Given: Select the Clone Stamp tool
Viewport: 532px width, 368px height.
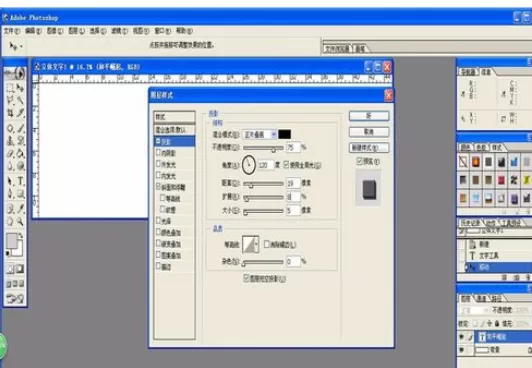Looking at the screenshot, I should [x=10, y=140].
